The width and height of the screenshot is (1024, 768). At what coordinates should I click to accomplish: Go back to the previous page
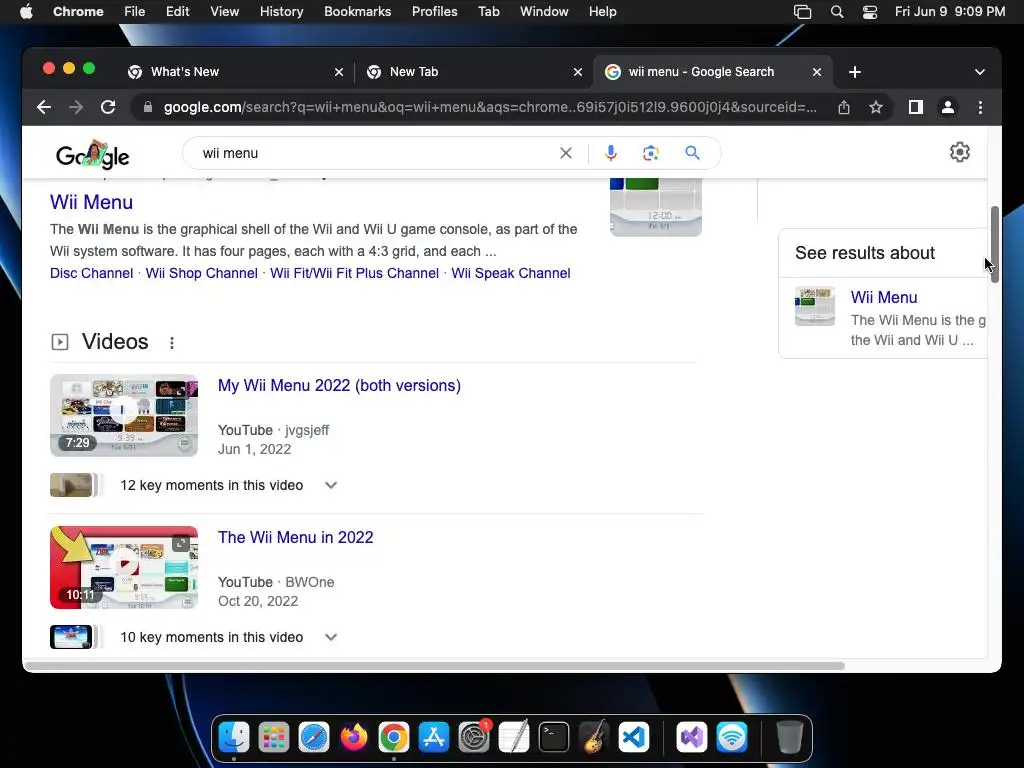(x=44, y=107)
